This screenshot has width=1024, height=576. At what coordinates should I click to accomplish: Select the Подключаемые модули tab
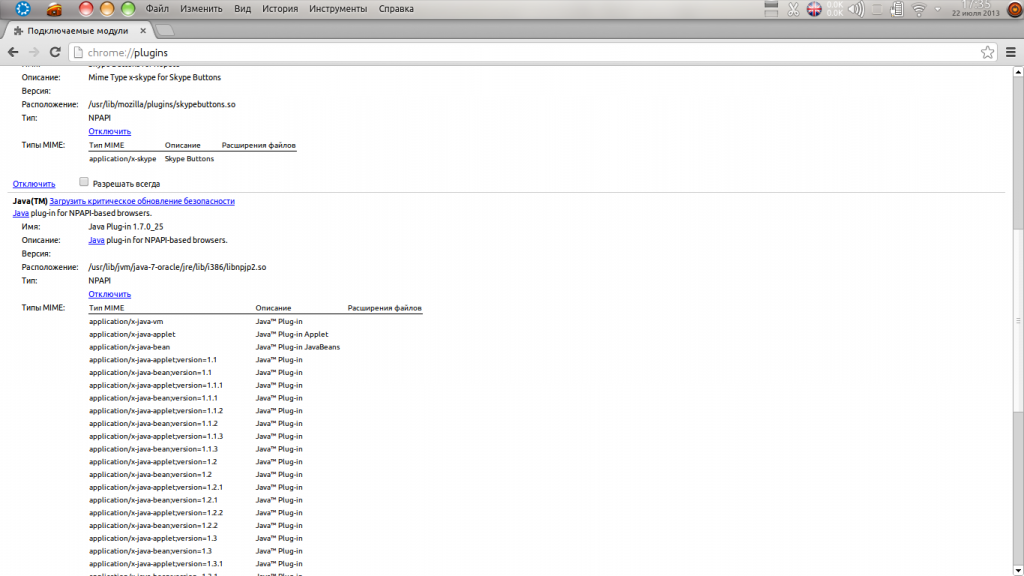pos(77,31)
